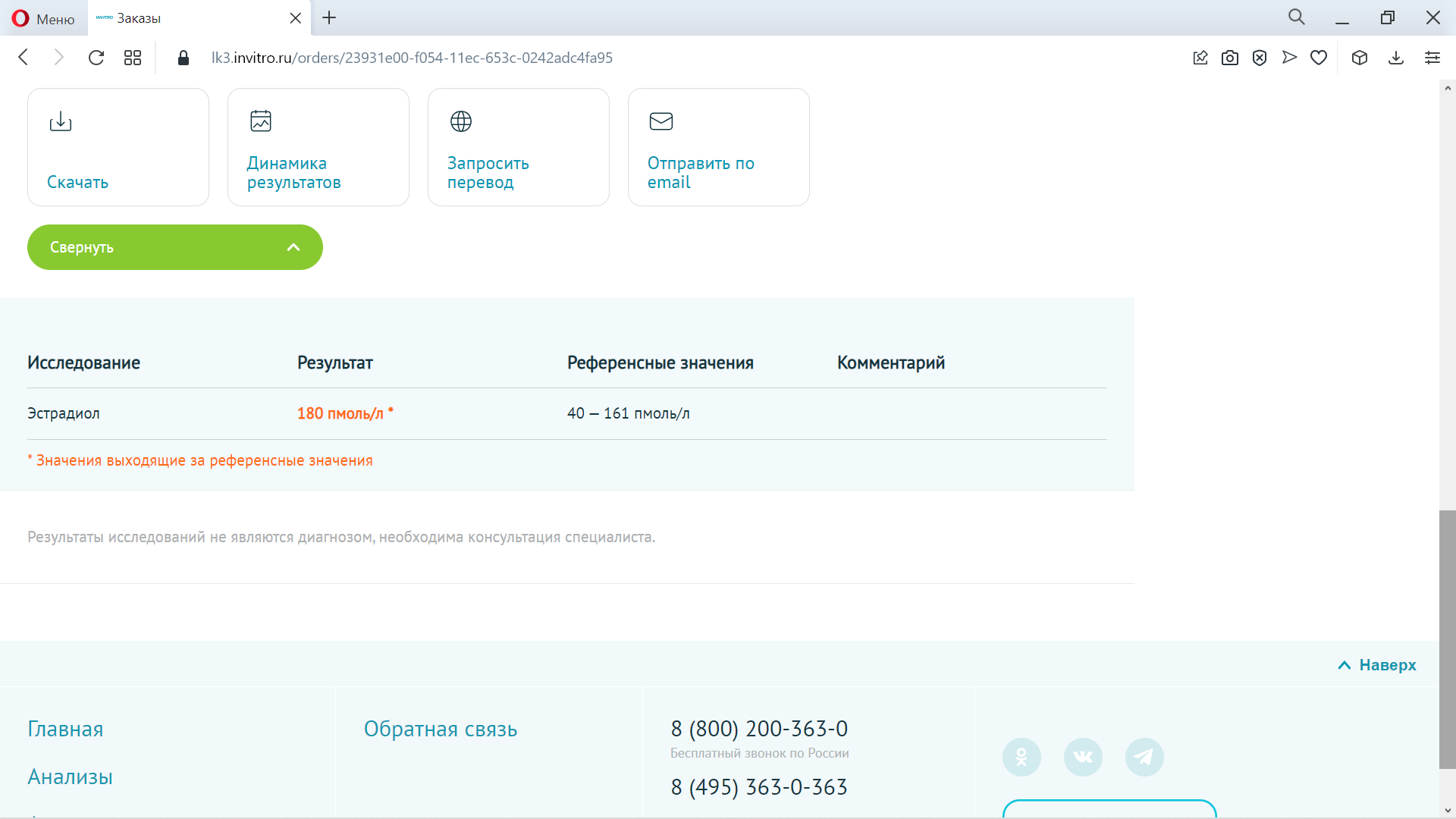Click the out-of-range values footnote
The height and width of the screenshot is (819, 1456).
pyautogui.click(x=200, y=460)
